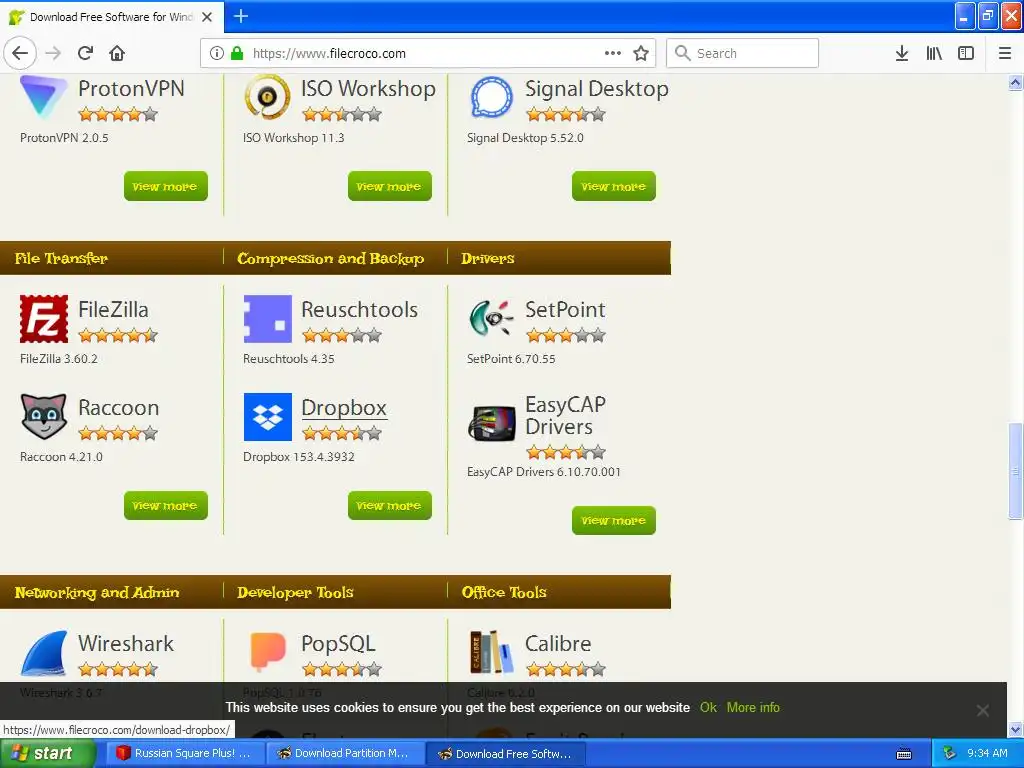Click the Signal Desktop chat bubble icon
This screenshot has height=768, width=1024.
(x=491, y=97)
